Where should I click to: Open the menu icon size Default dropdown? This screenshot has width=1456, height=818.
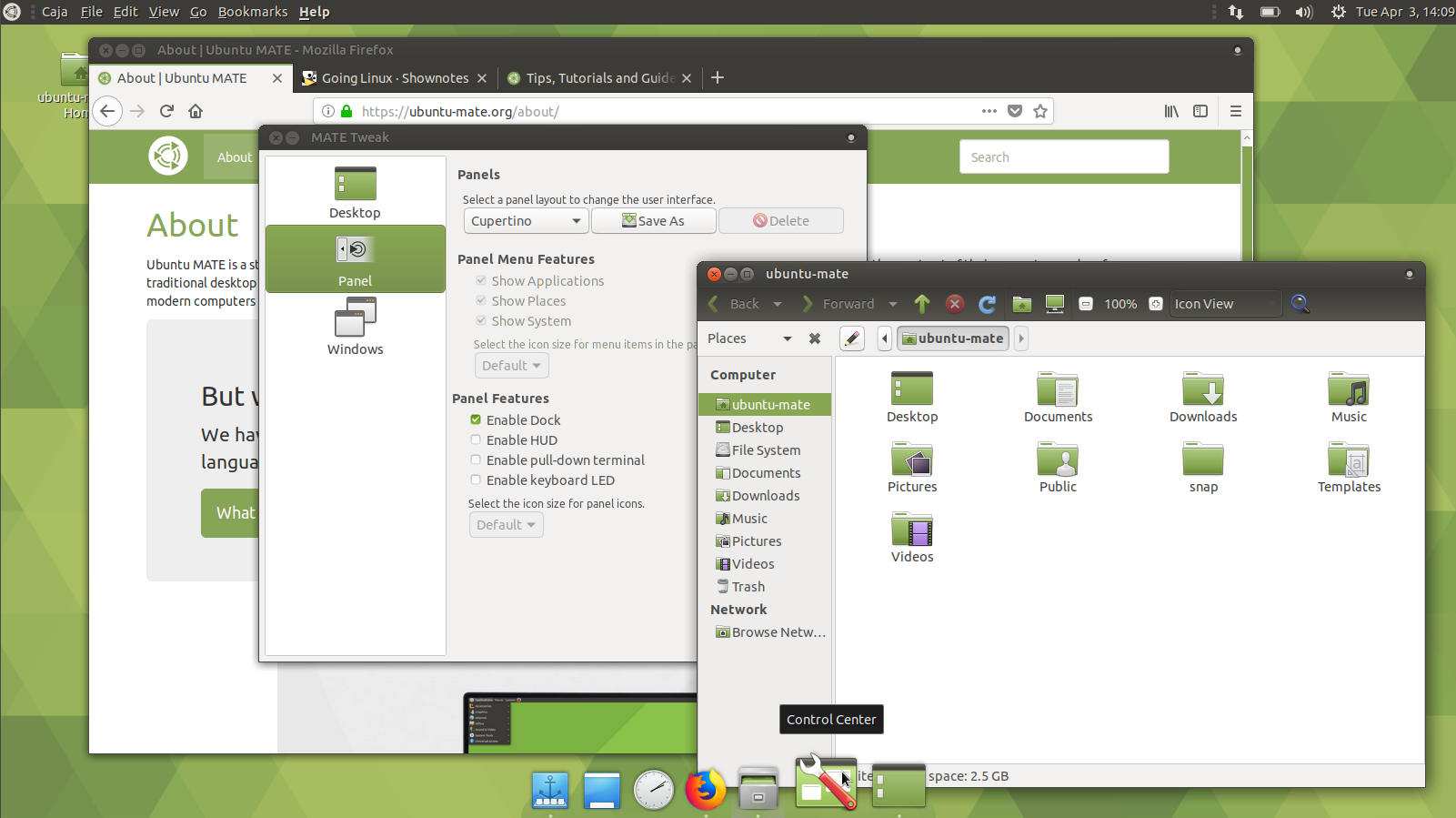pyautogui.click(x=511, y=365)
